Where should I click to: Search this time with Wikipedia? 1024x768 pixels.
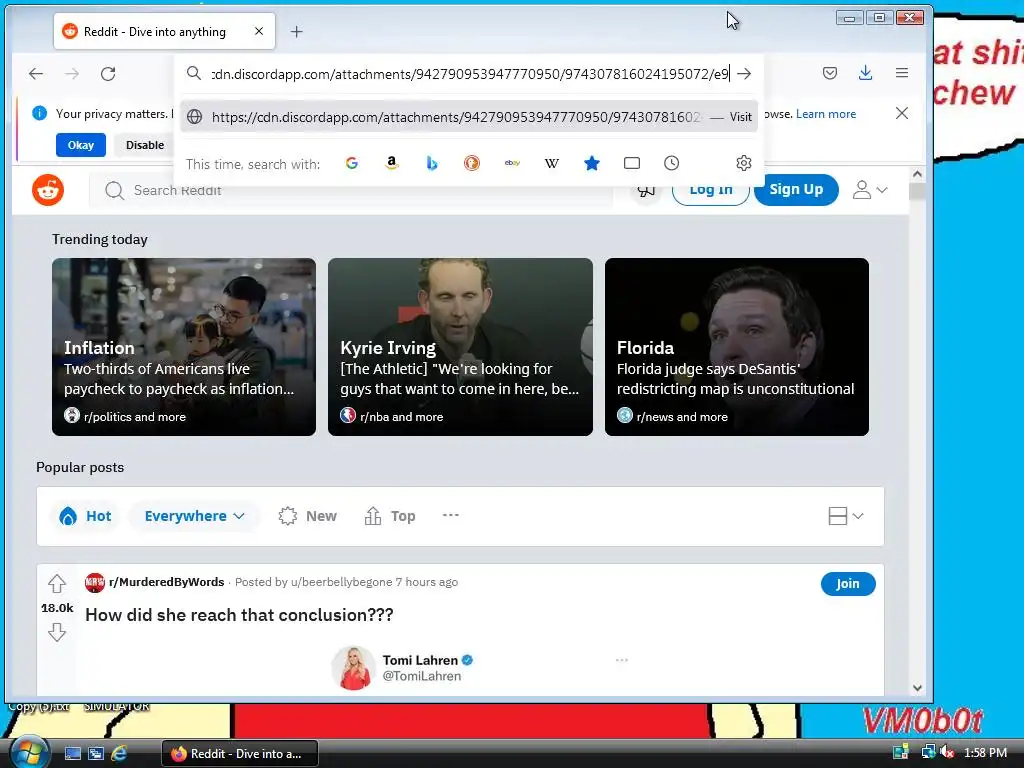552,163
